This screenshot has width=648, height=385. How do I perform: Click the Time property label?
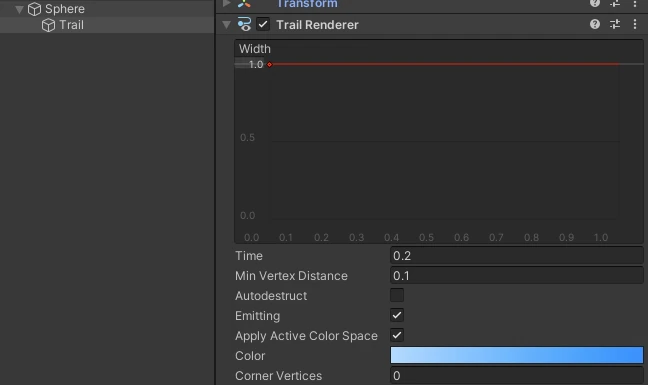(248, 256)
